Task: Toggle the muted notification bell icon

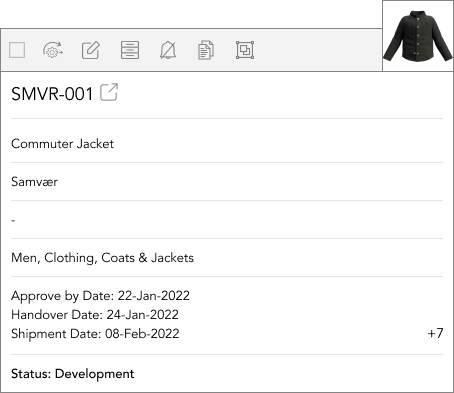Action: (168, 50)
